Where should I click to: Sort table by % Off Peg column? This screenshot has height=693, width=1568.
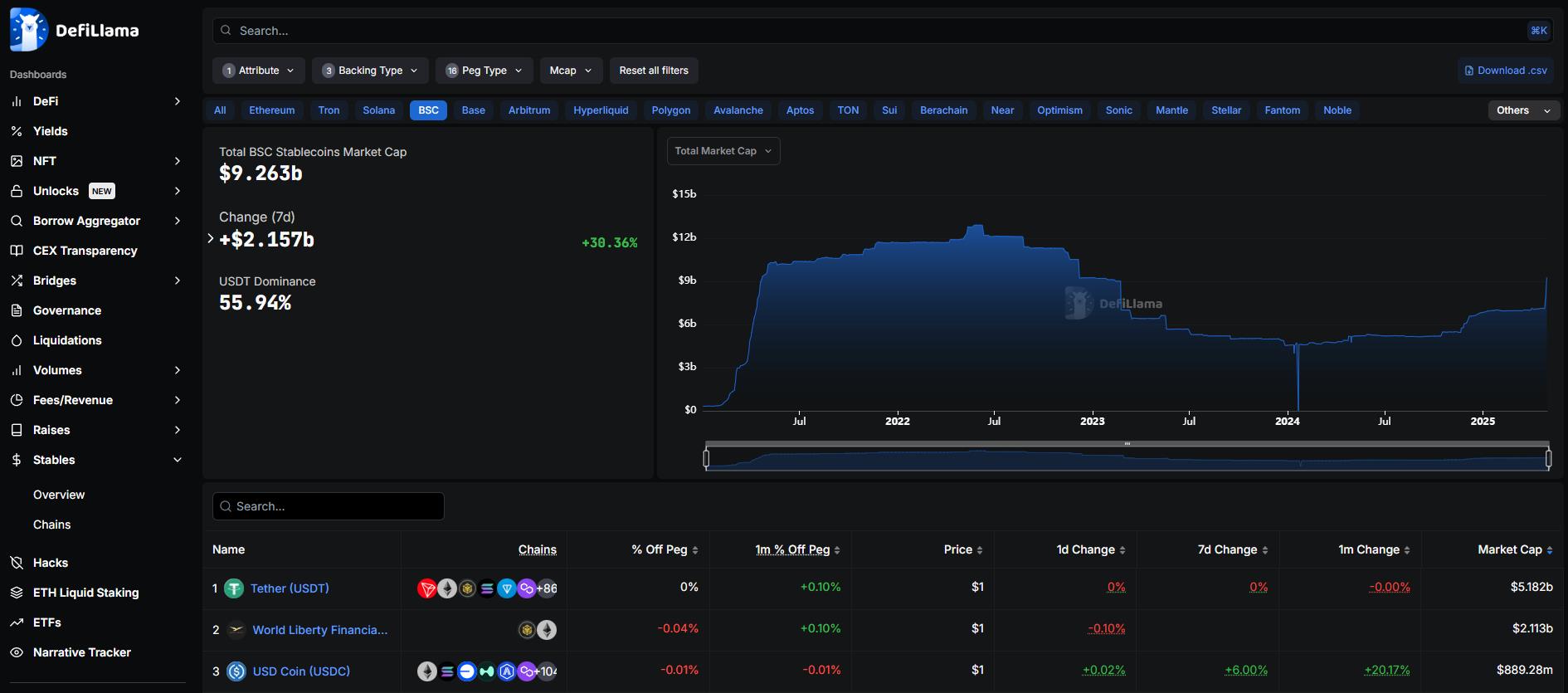665,549
